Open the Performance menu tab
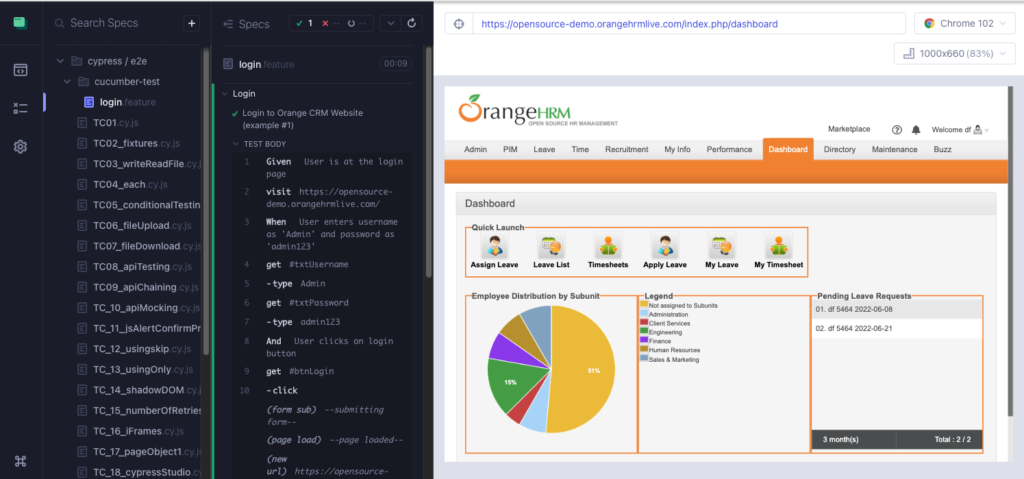The image size is (1024, 479). [729, 149]
